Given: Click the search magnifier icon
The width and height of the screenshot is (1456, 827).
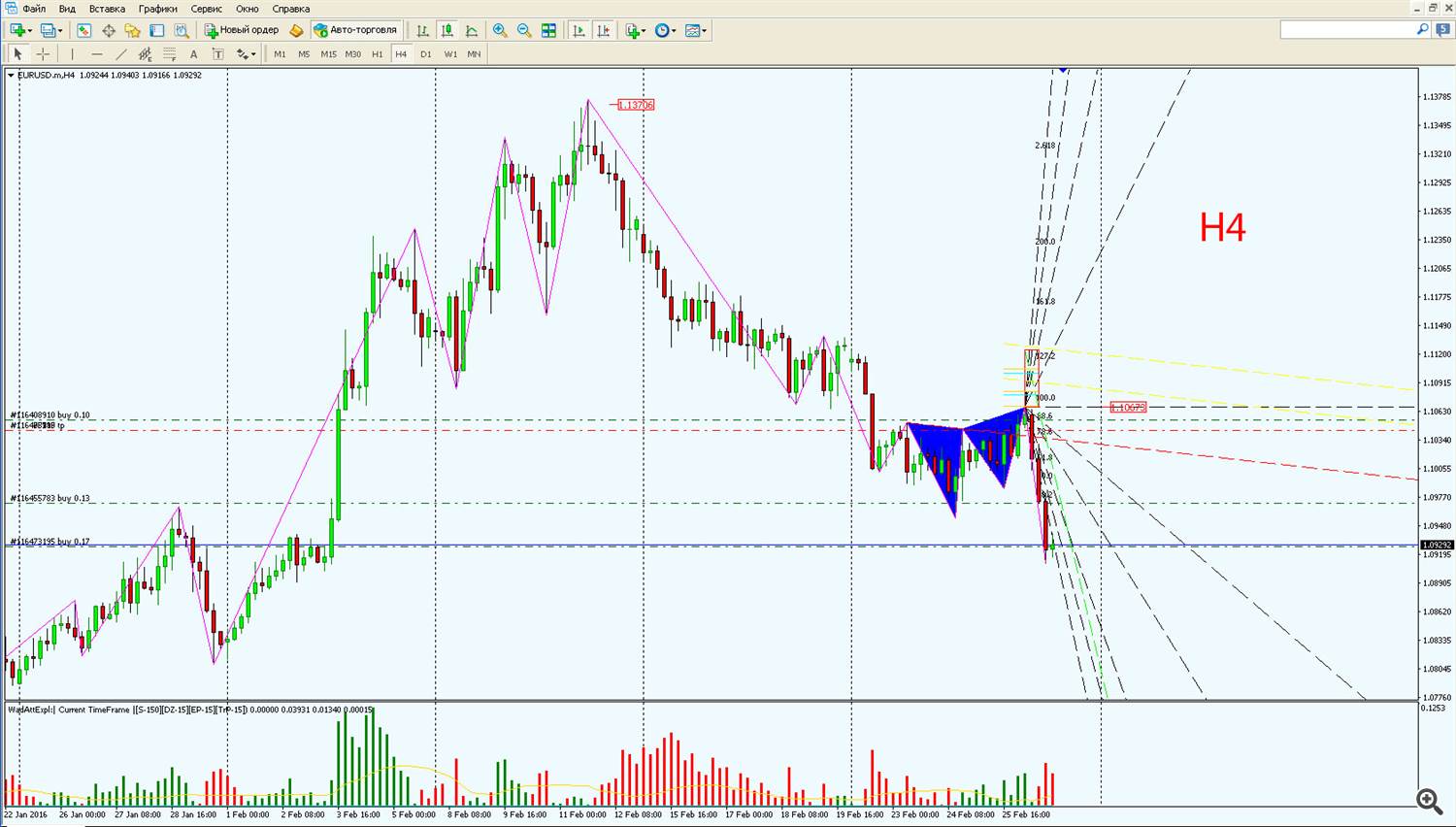Looking at the screenshot, I should tap(1423, 30).
